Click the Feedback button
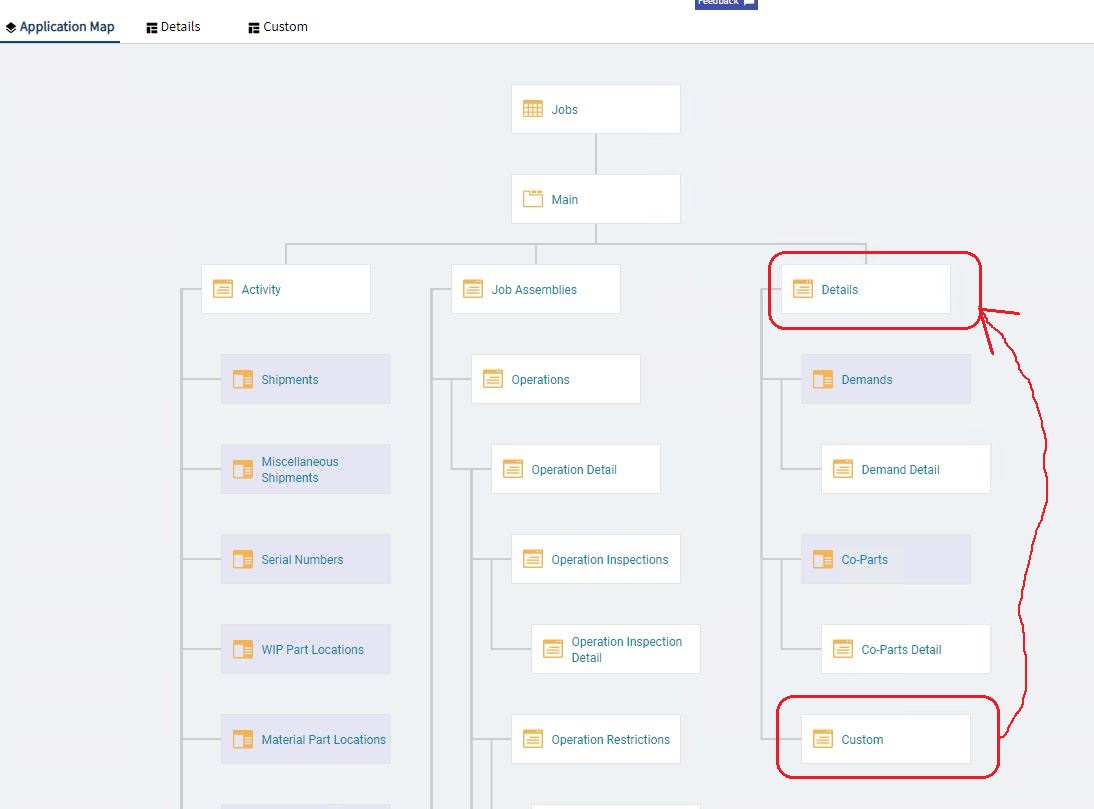Screen dimensions: 1094x809 726,3
